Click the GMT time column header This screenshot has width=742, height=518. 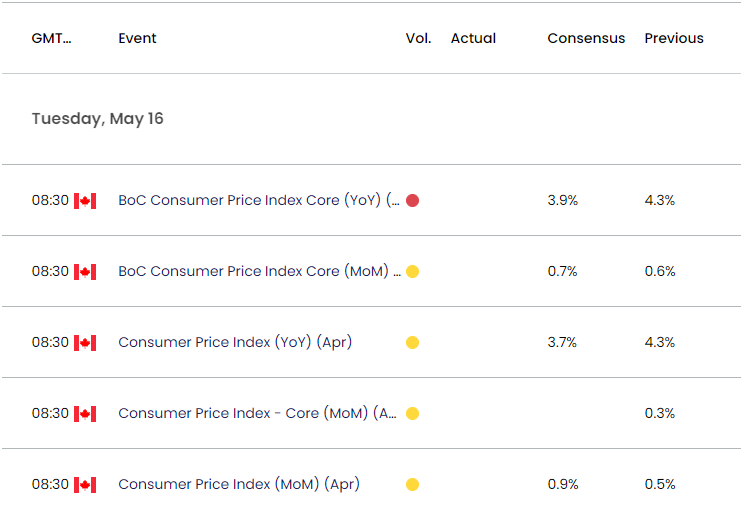pos(51,39)
